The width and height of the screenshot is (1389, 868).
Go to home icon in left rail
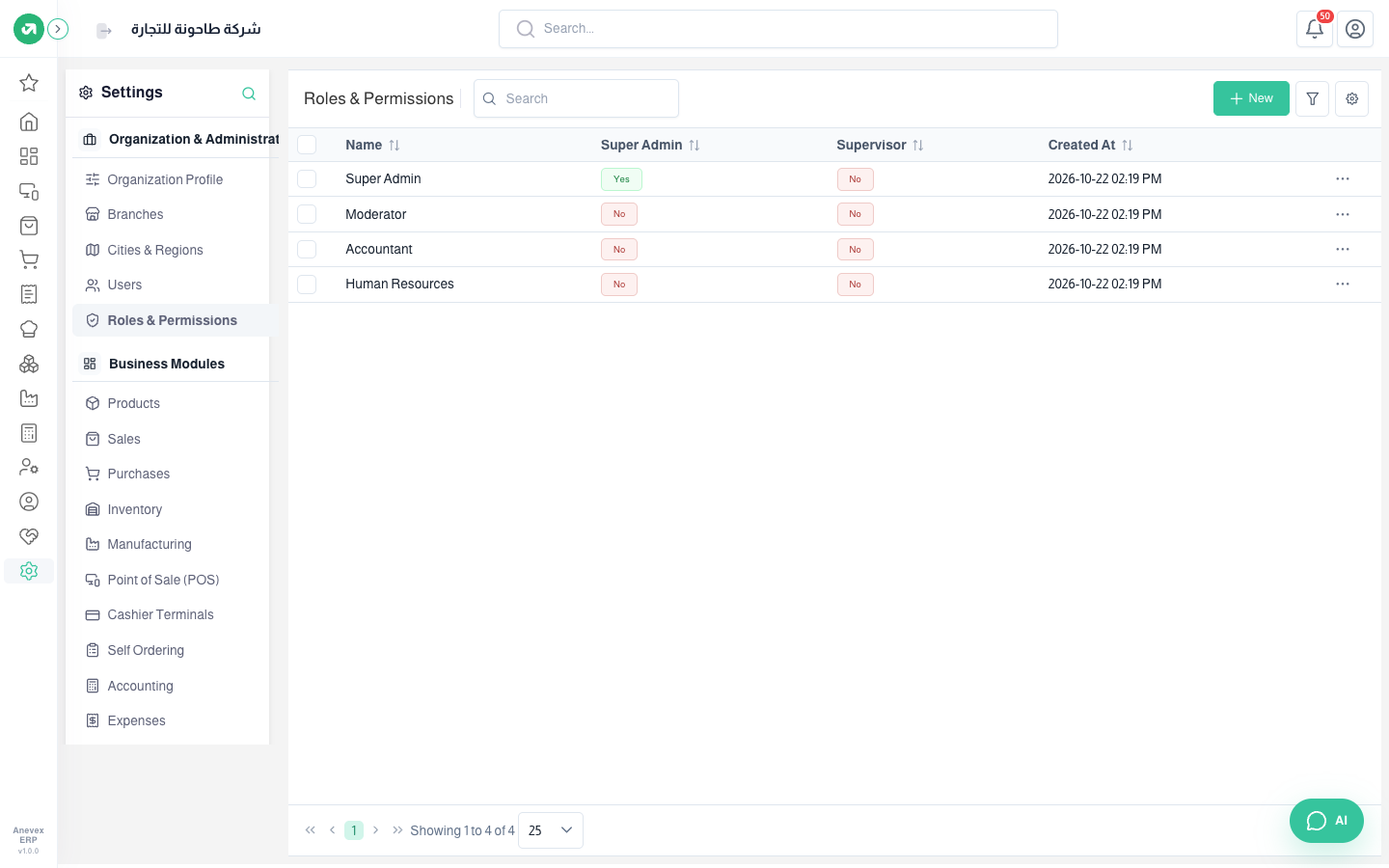click(x=29, y=122)
